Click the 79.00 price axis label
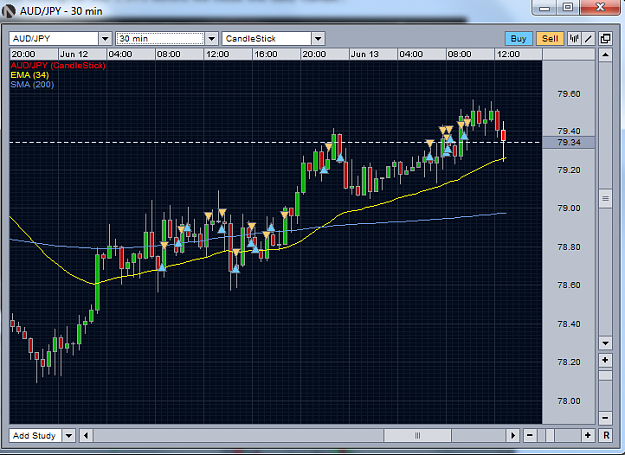Image resolution: width=625 pixels, height=455 pixels. (569, 208)
